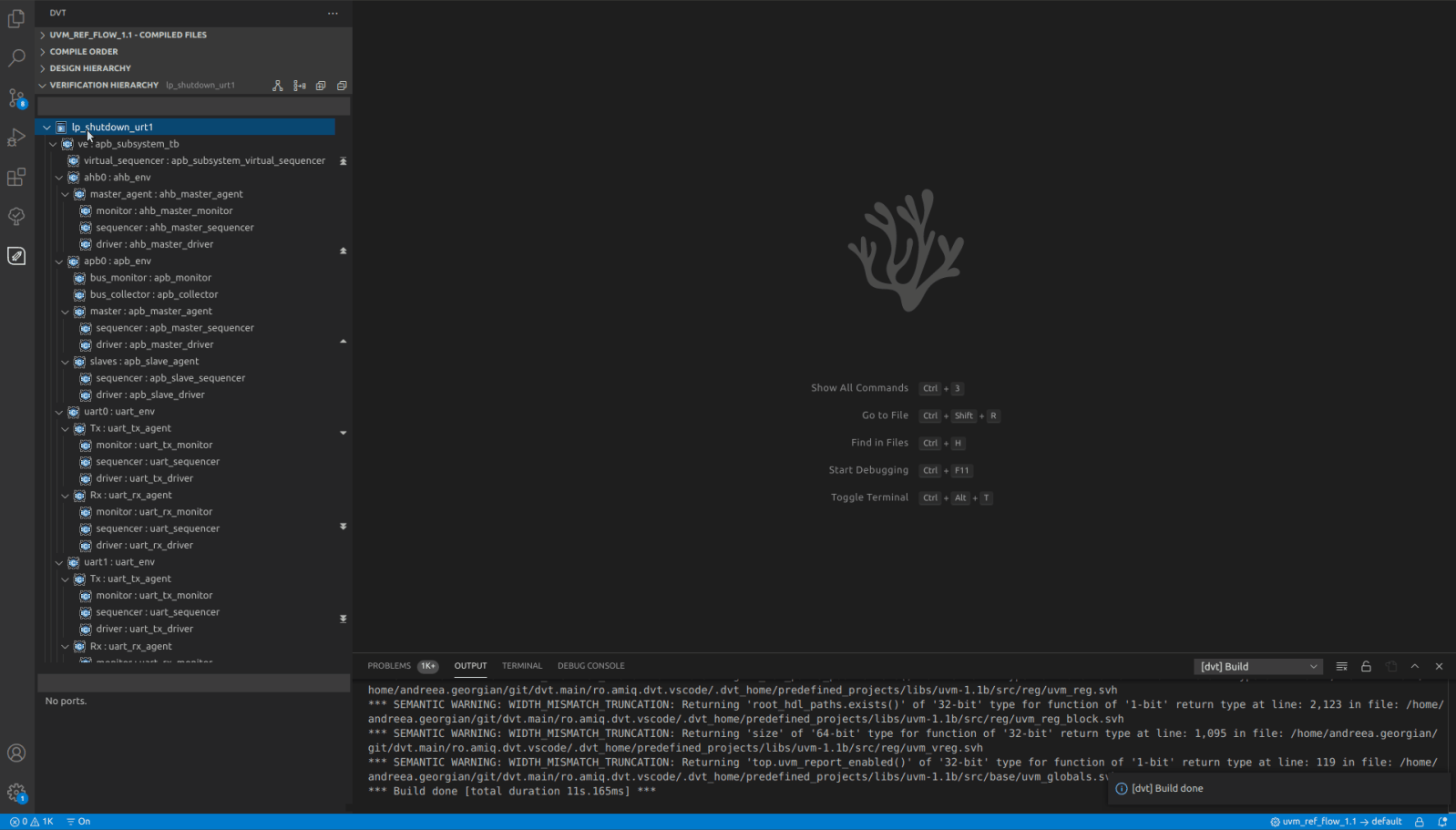Open the Search view in activity bar

(x=16, y=58)
